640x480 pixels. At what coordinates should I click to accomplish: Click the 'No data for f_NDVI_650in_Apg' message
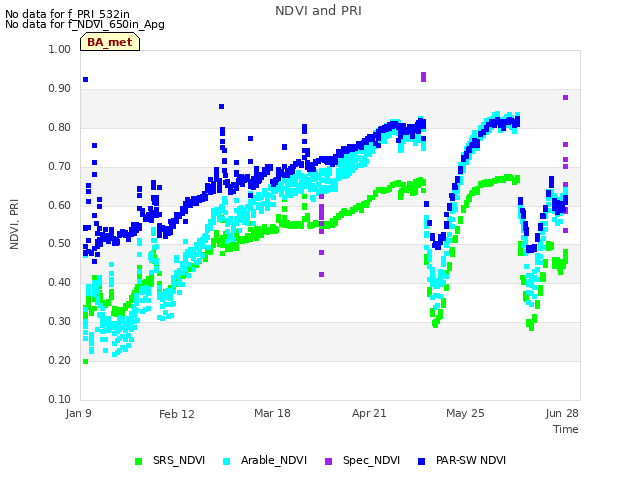click(x=85, y=24)
